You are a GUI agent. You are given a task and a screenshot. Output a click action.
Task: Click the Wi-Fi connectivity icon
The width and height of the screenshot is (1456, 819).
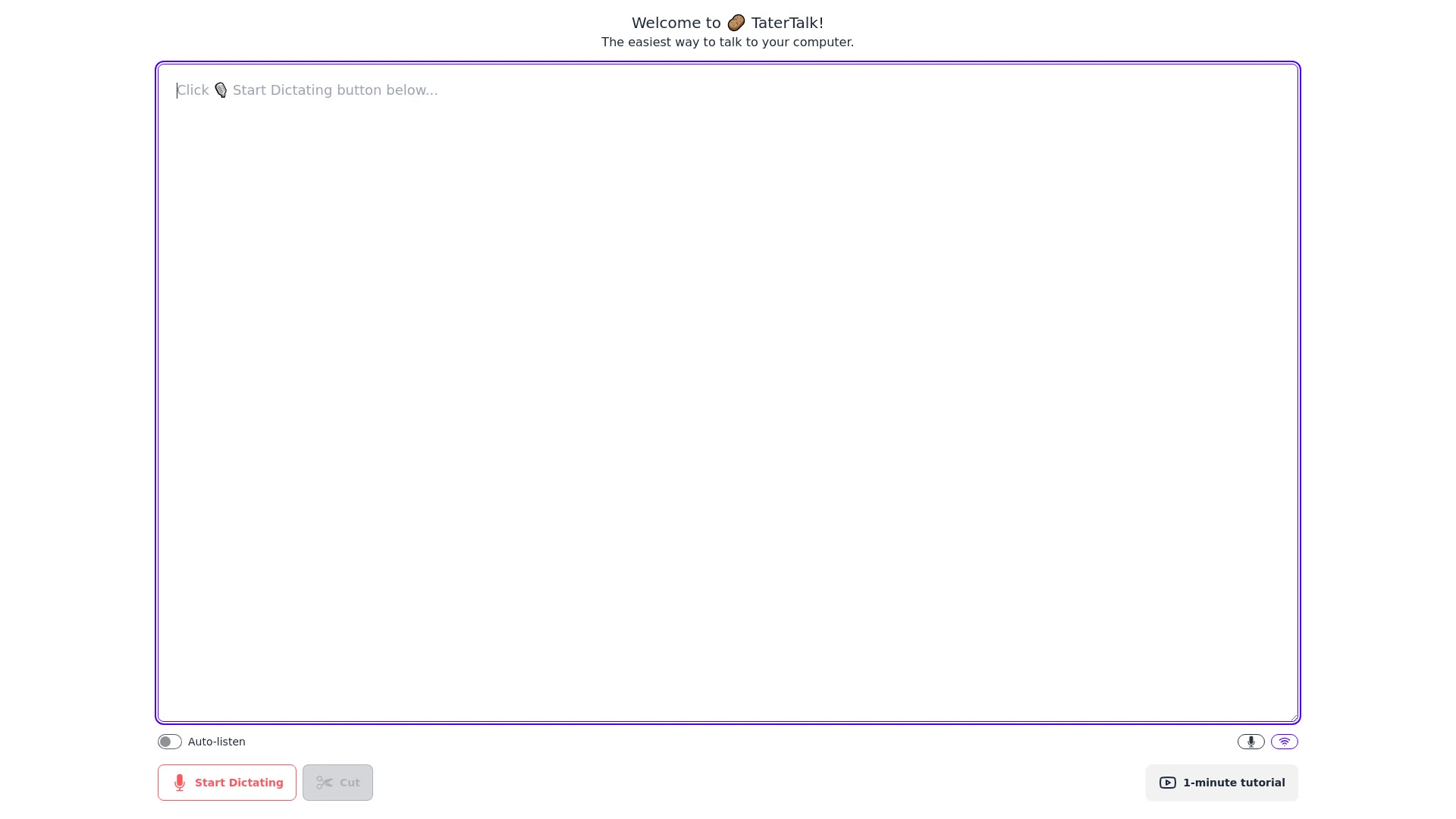(1284, 741)
